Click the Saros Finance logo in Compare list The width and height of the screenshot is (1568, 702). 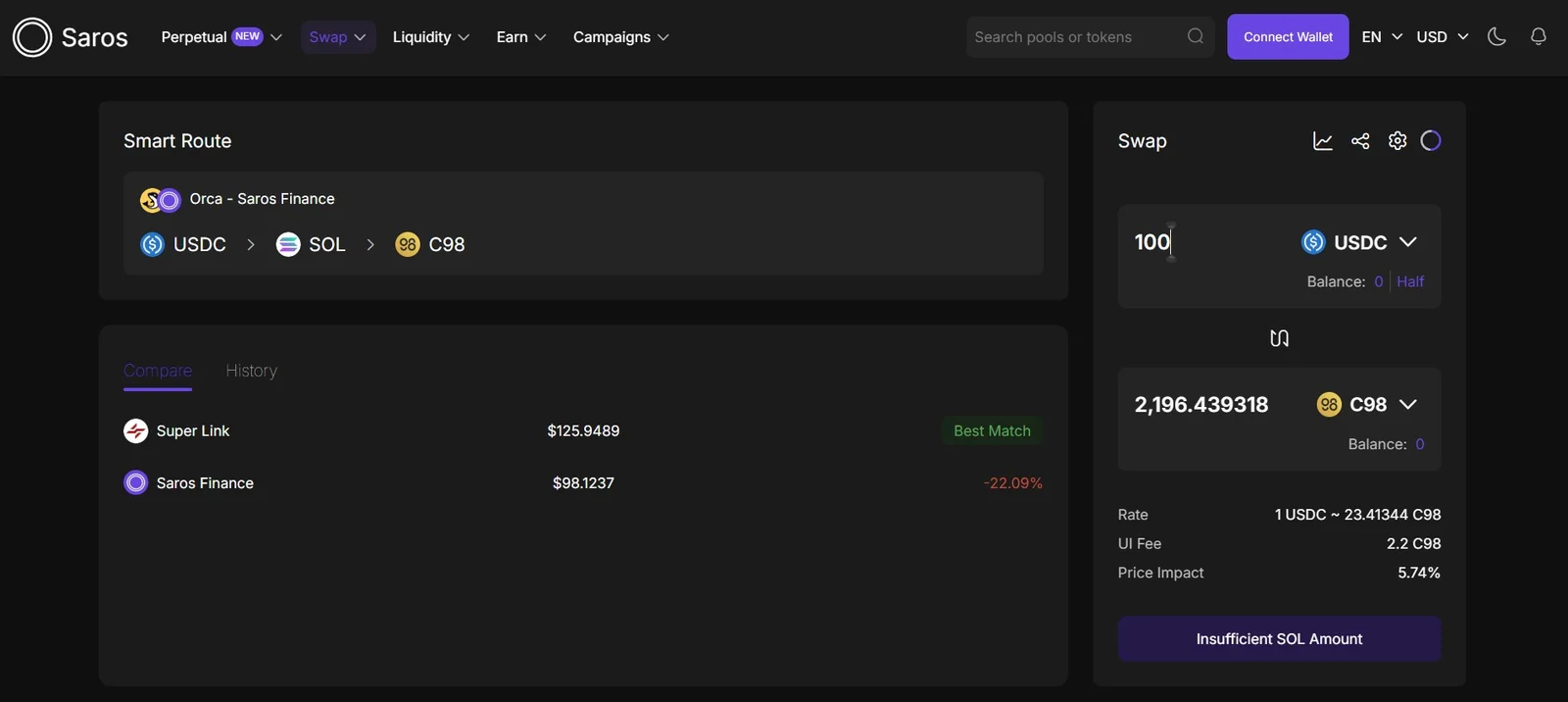point(135,482)
